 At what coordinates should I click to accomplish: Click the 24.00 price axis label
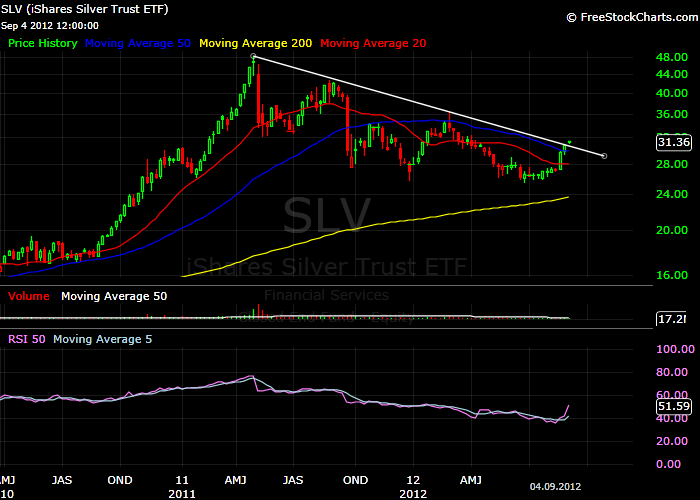[671, 194]
